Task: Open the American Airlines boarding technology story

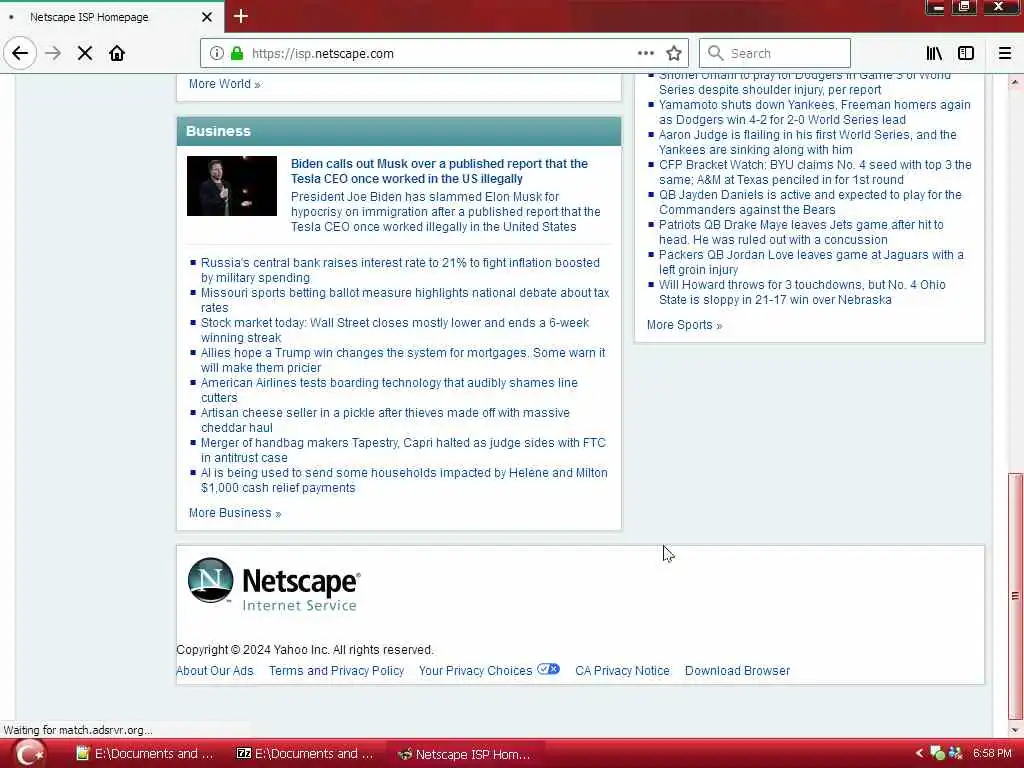Action: pyautogui.click(x=389, y=390)
